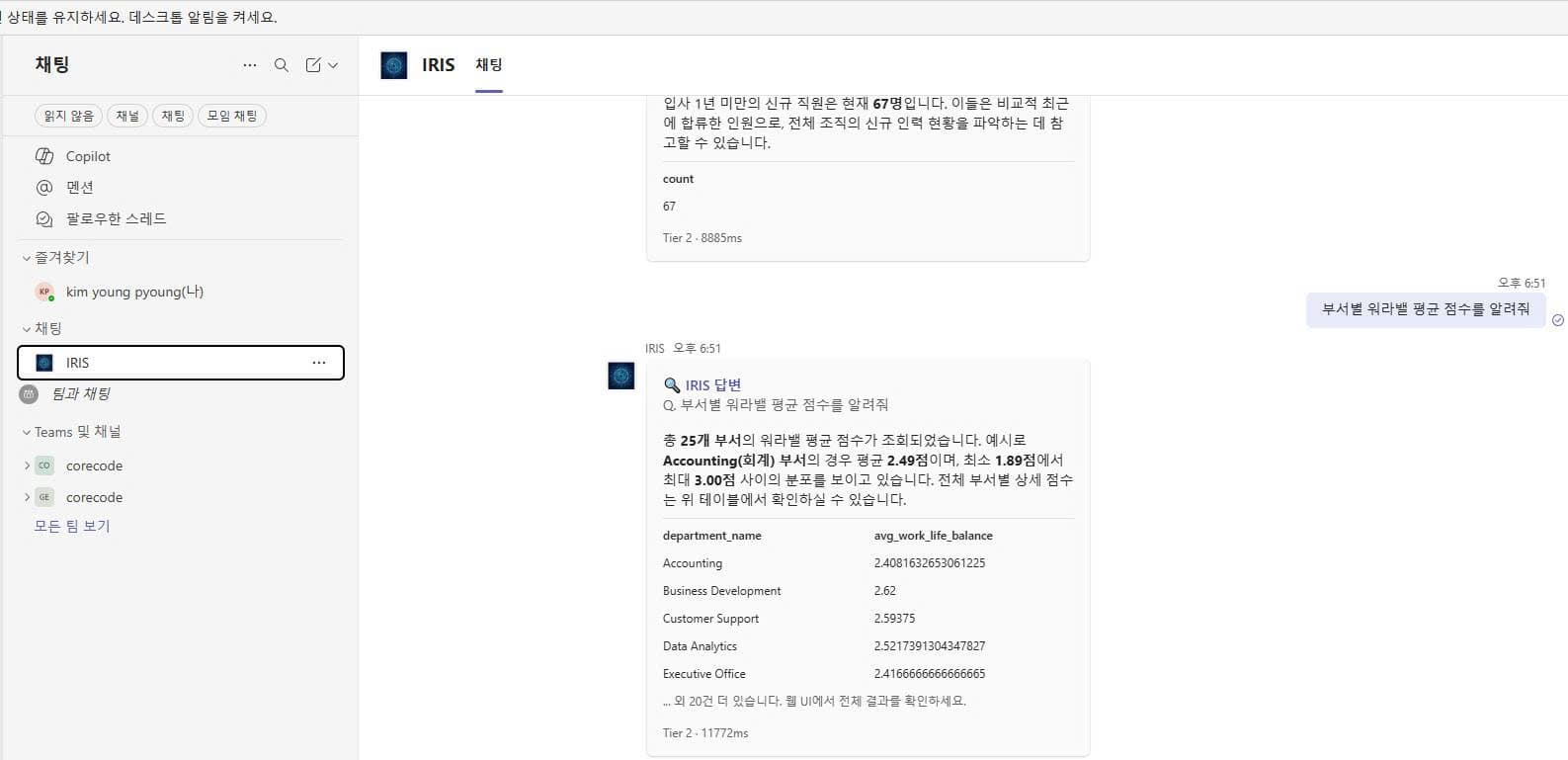Click the value 67 under count
This screenshot has height=760, width=1568.
click(x=670, y=207)
